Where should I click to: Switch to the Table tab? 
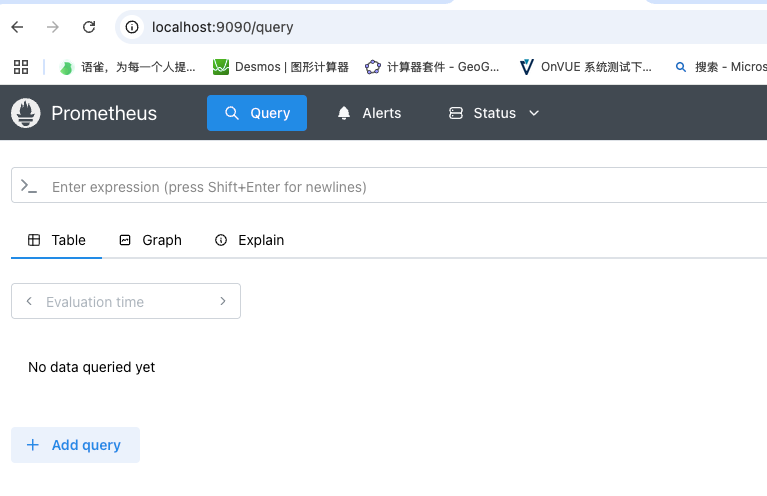coord(57,240)
